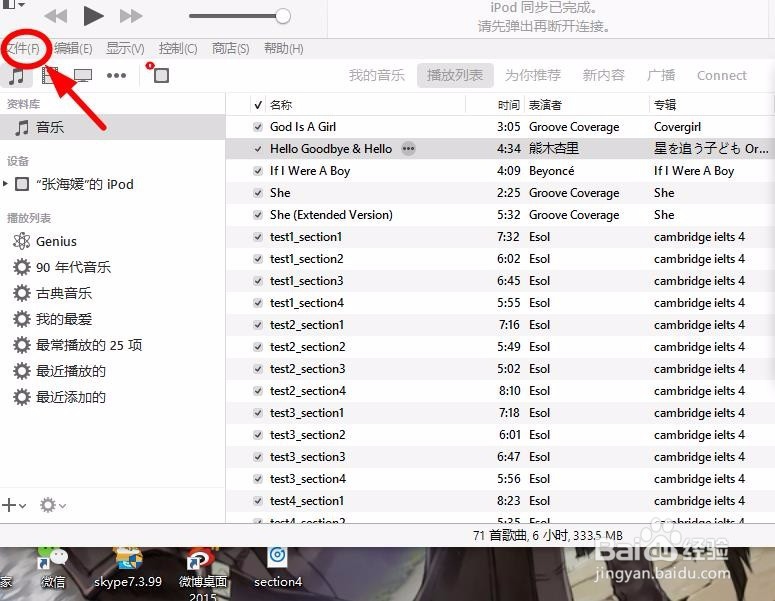
Task: Open more options for Hello Goodbye & Hello
Action: pos(408,148)
